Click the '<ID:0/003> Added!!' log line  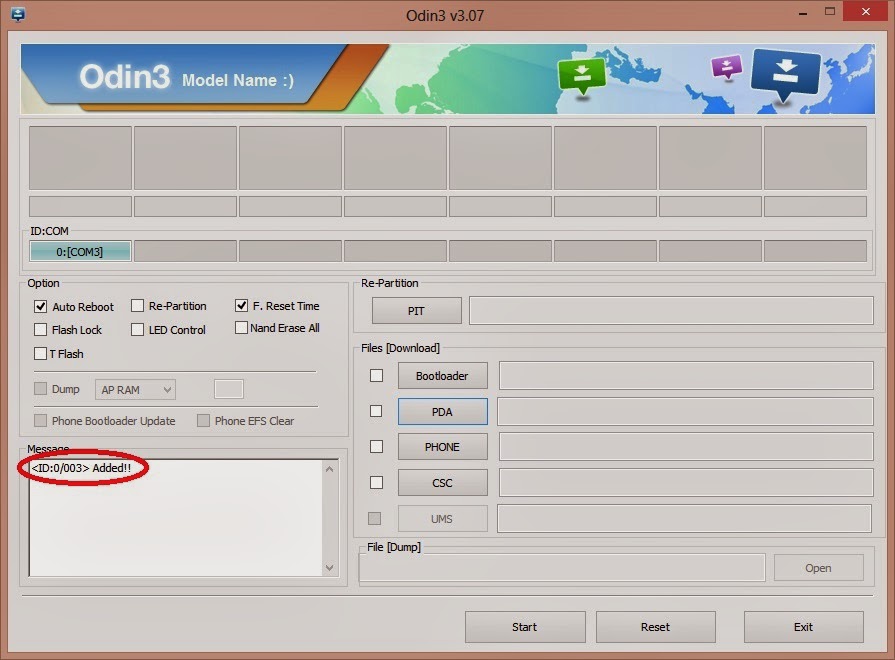pos(81,468)
